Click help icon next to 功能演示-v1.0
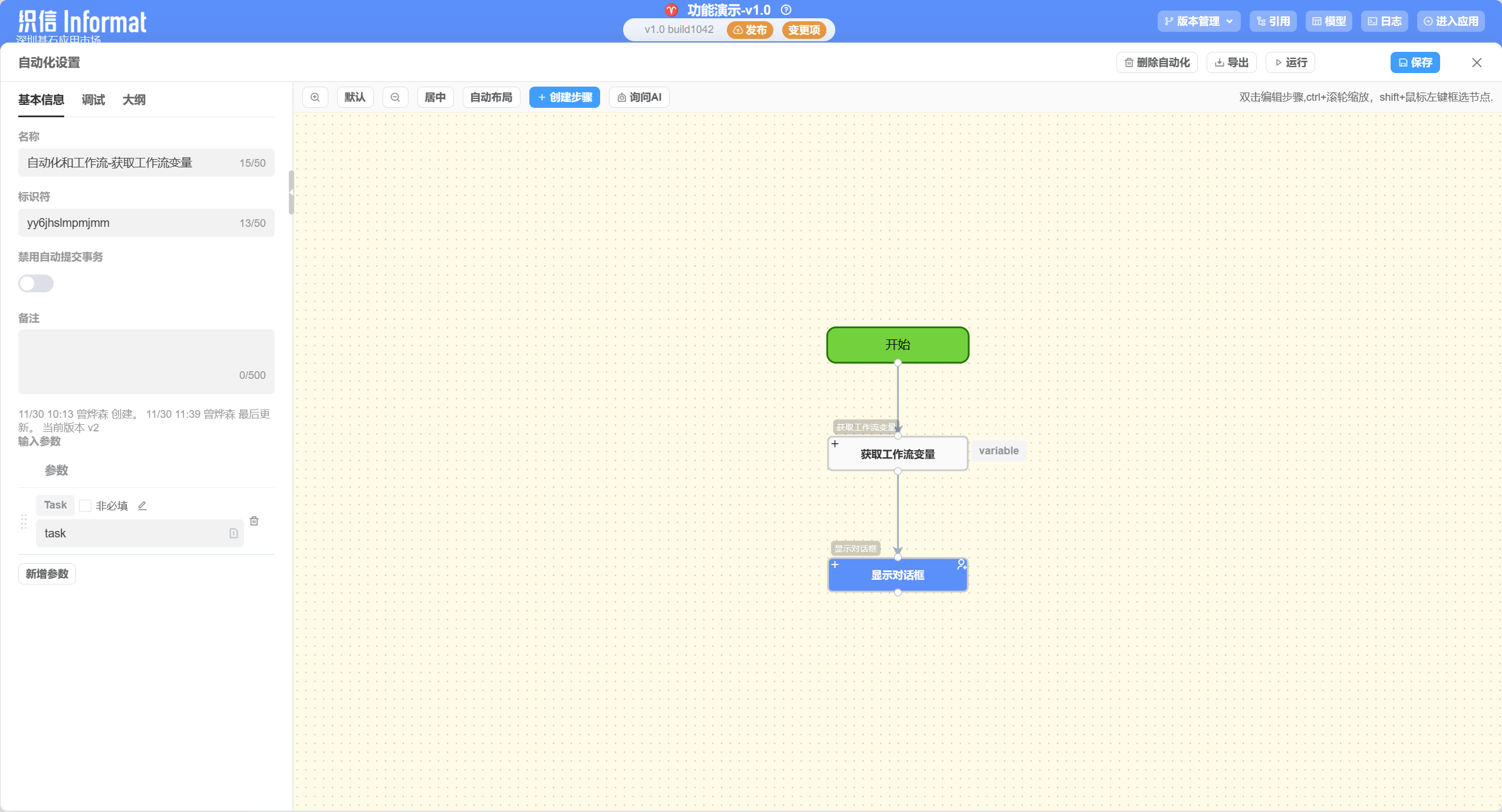The width and height of the screenshot is (1502, 812). click(786, 10)
